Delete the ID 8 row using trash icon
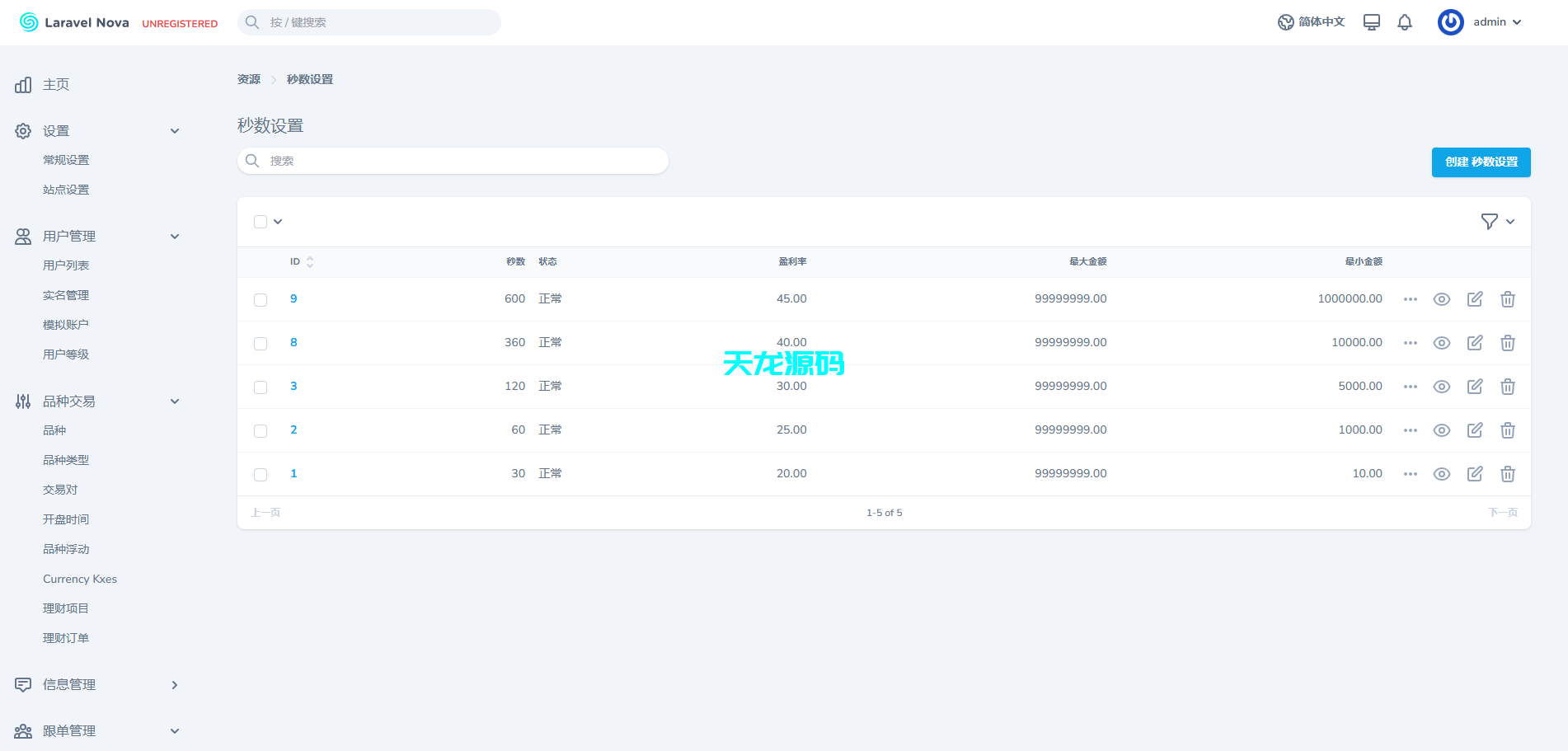Viewport: 1568px width, 751px height. tap(1508, 343)
